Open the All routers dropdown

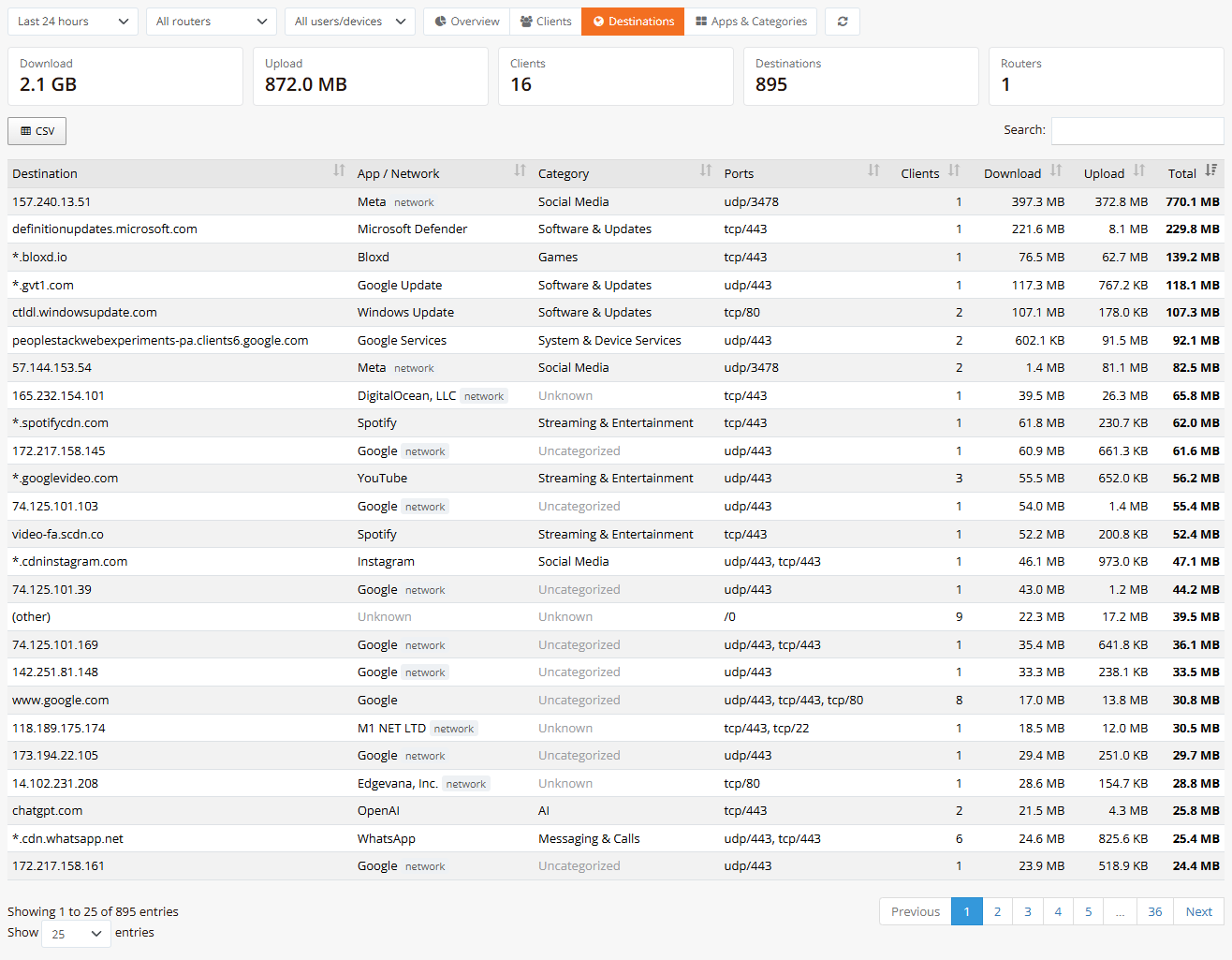point(212,22)
